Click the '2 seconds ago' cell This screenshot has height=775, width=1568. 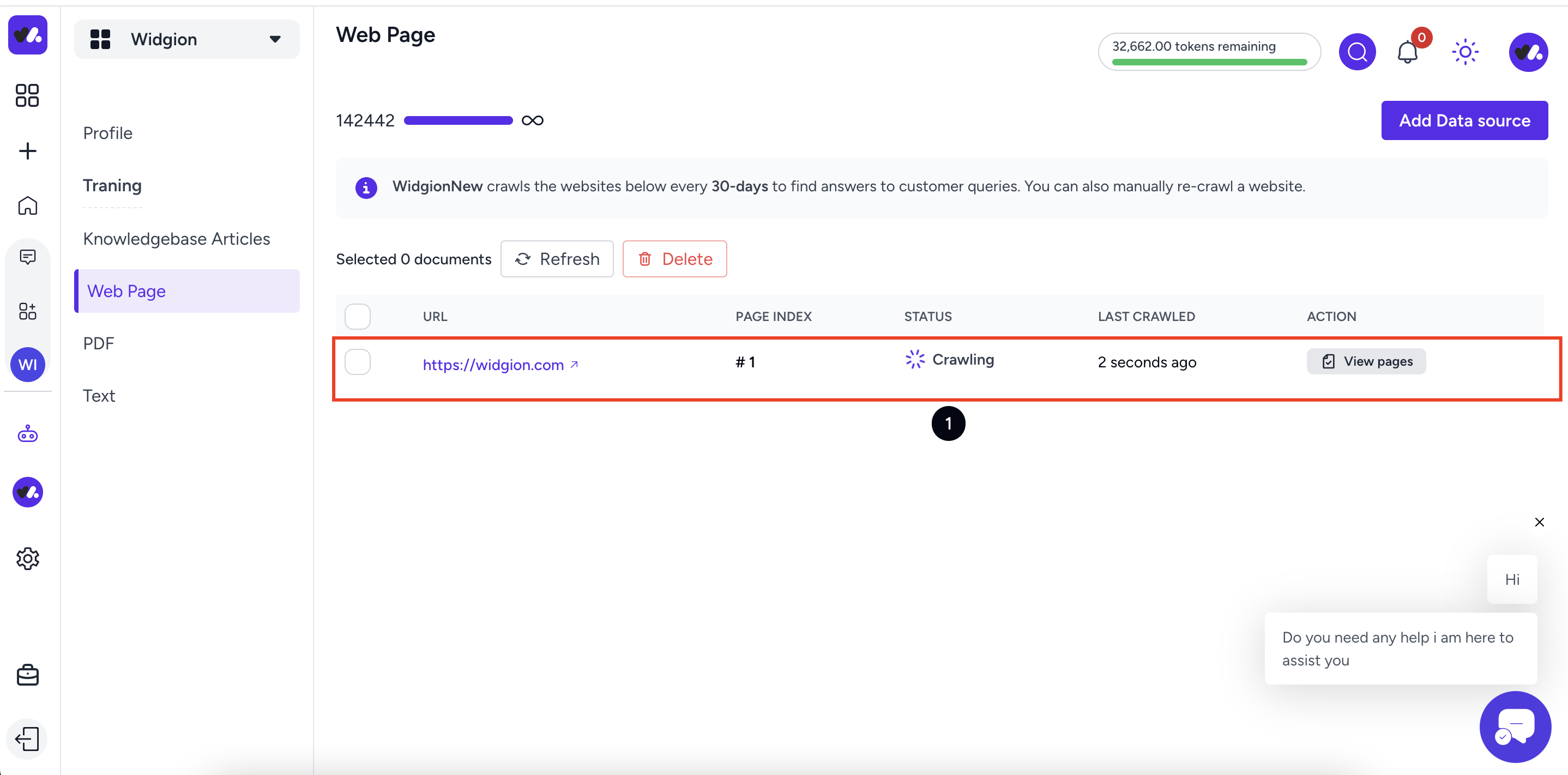click(1147, 362)
